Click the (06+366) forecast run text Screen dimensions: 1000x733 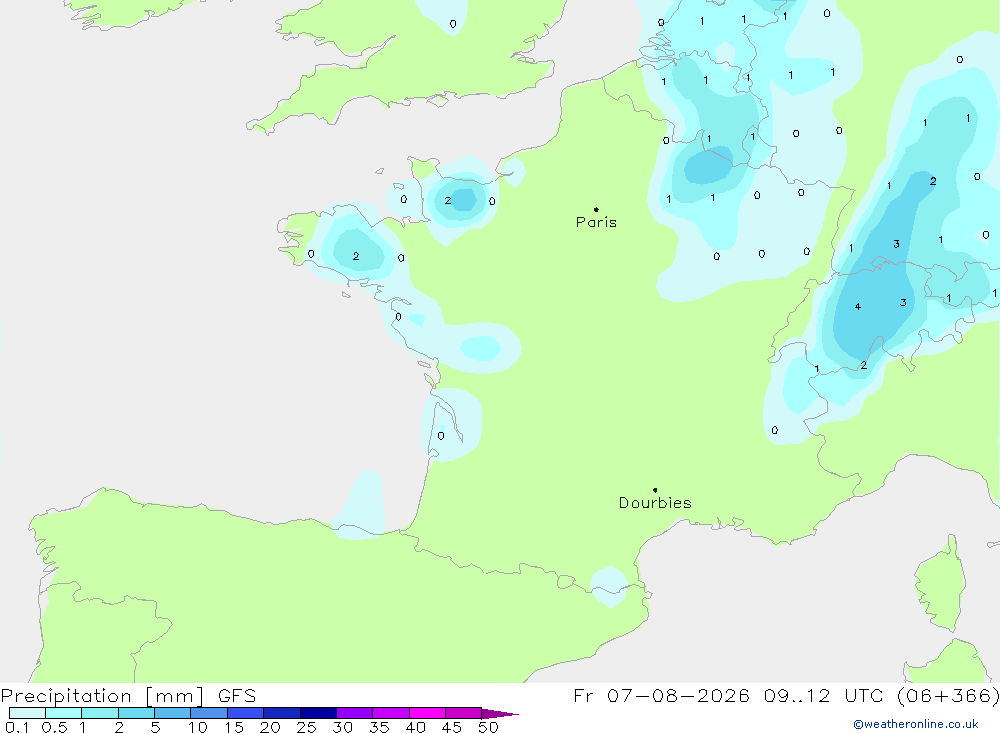948,696
